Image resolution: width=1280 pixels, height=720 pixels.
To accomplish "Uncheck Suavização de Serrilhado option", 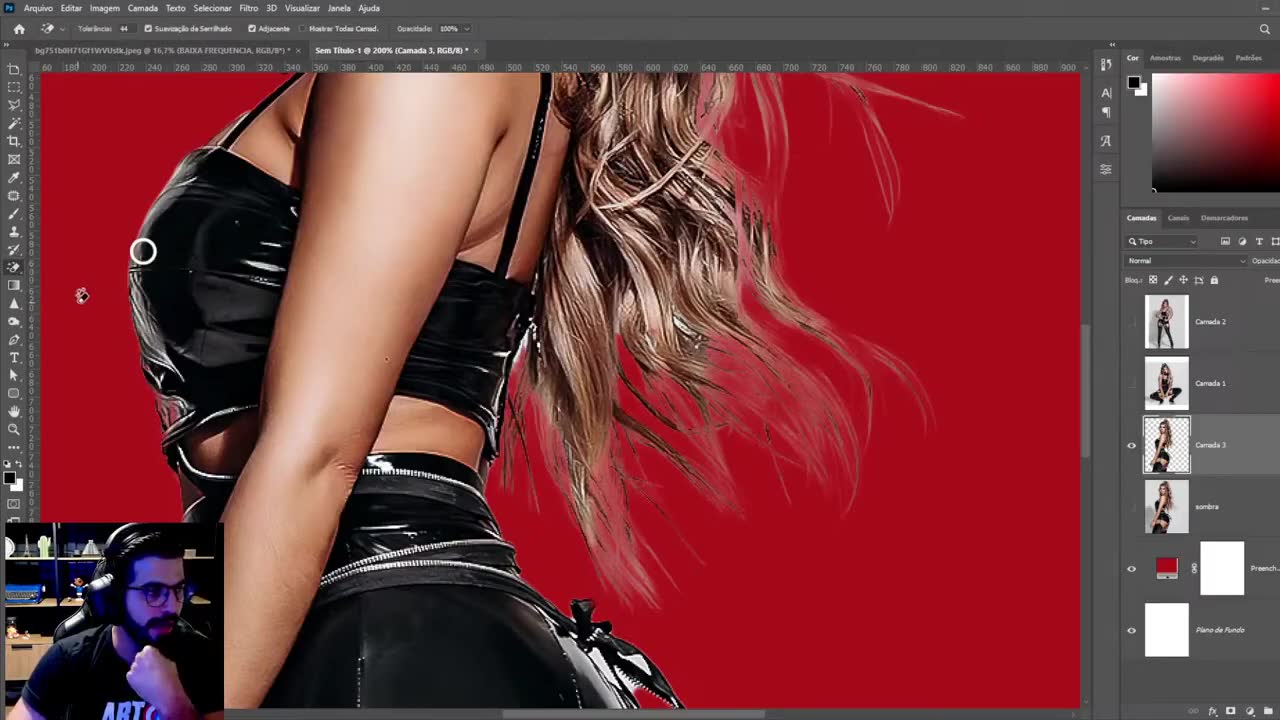I will coord(148,29).
